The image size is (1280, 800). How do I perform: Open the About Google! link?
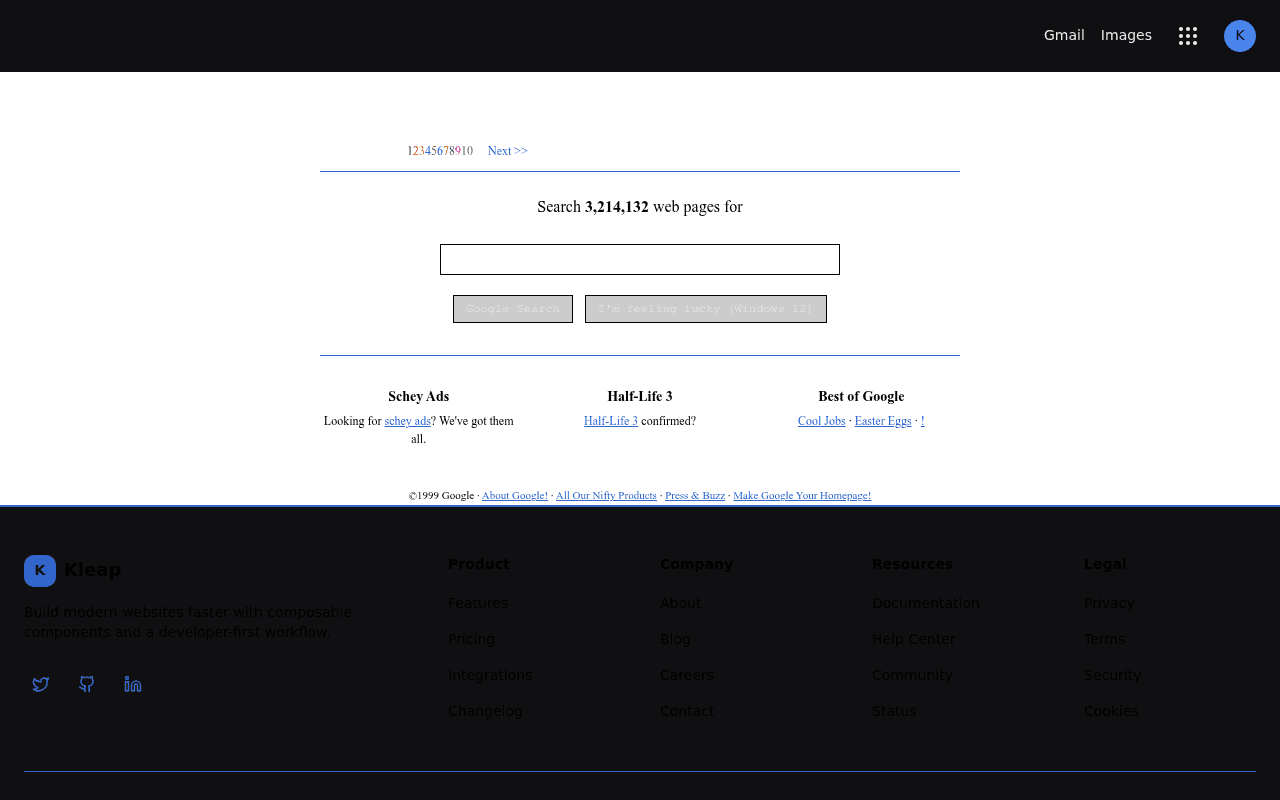pos(515,495)
